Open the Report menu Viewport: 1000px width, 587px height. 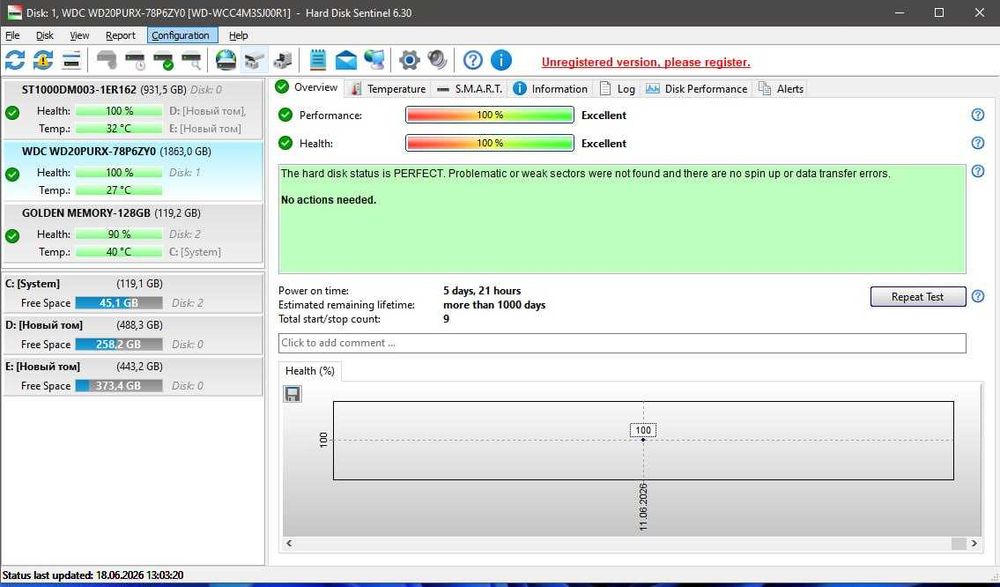click(x=120, y=35)
